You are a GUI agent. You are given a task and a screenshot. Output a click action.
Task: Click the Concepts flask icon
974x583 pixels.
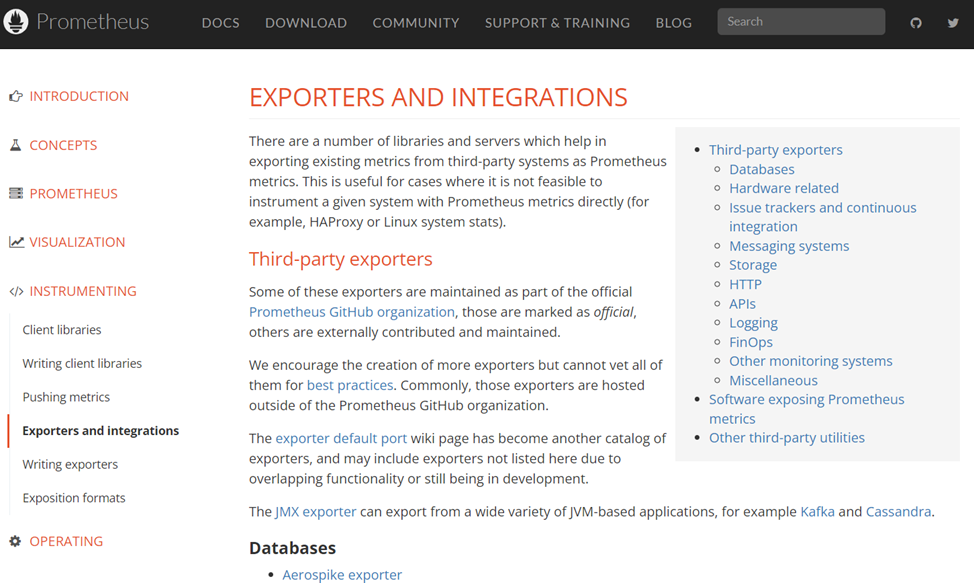click(x=16, y=145)
